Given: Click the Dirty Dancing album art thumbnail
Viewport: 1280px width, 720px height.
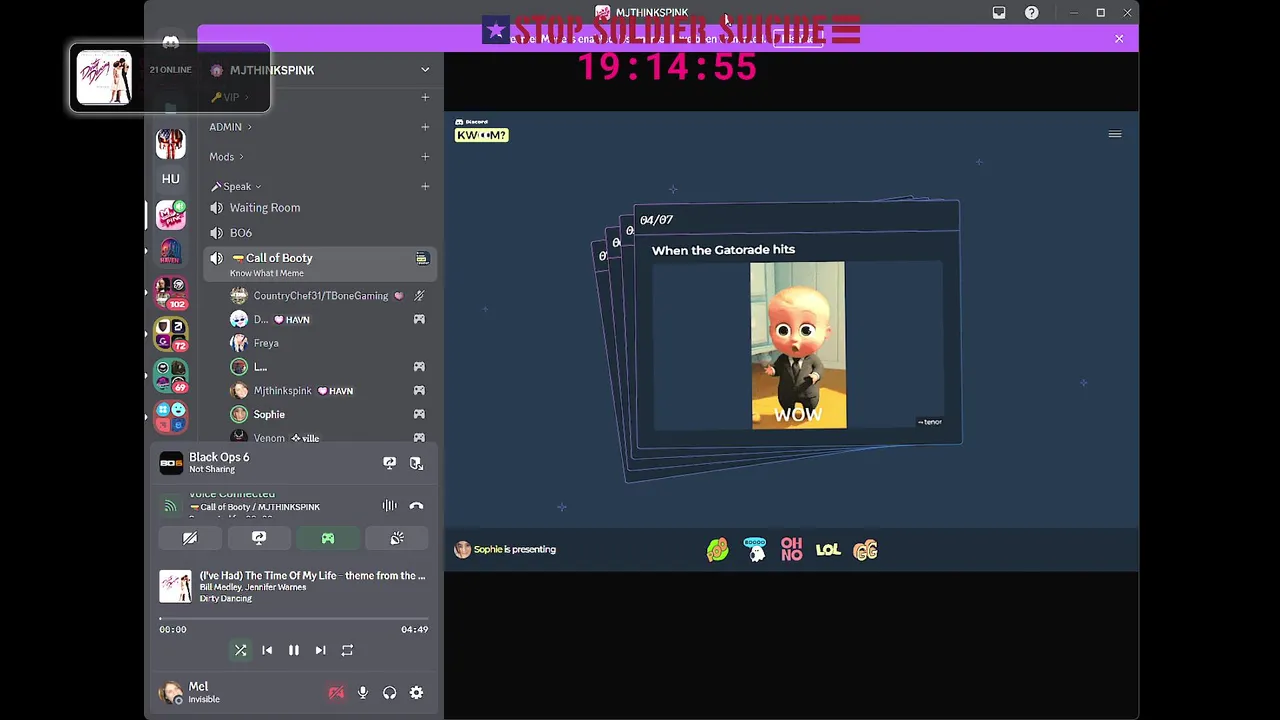Looking at the screenshot, I should 175,586.
